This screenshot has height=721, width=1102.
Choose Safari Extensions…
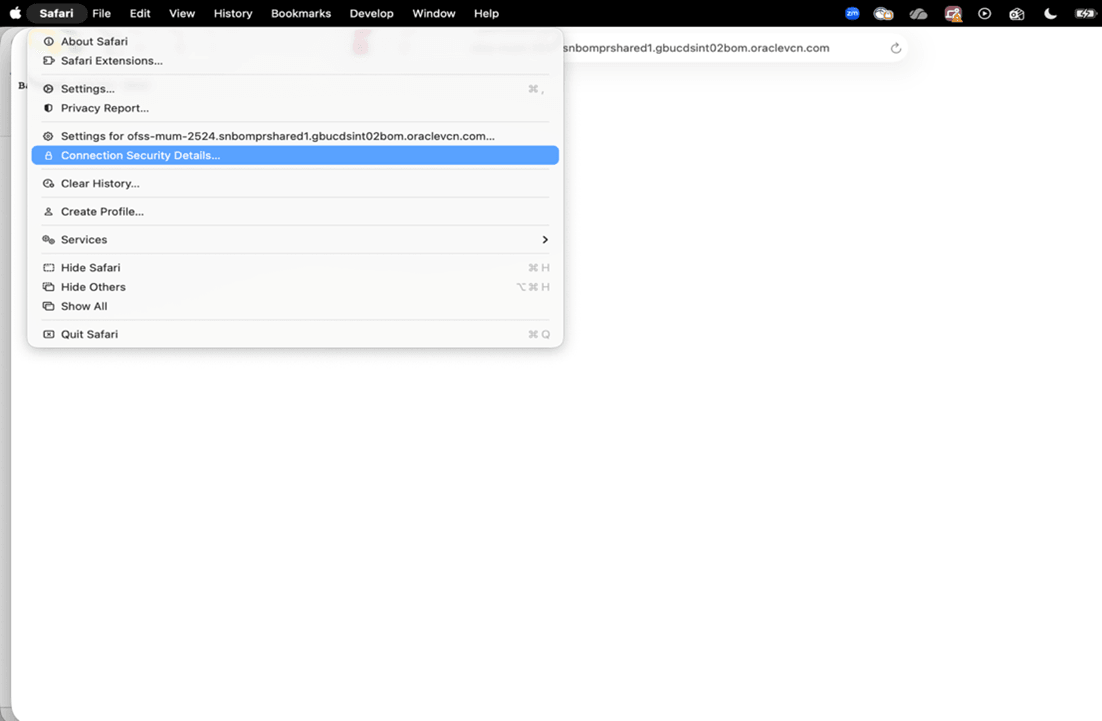click(295, 60)
